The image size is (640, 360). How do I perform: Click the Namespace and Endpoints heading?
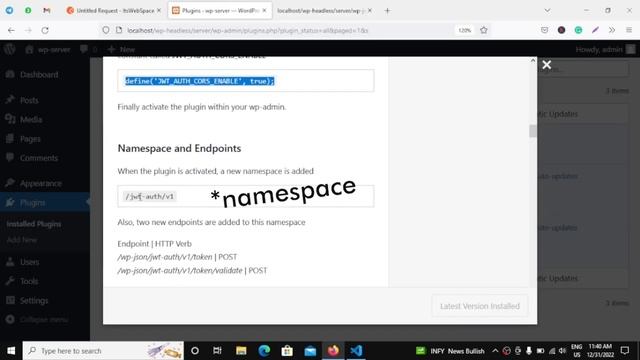point(179,148)
